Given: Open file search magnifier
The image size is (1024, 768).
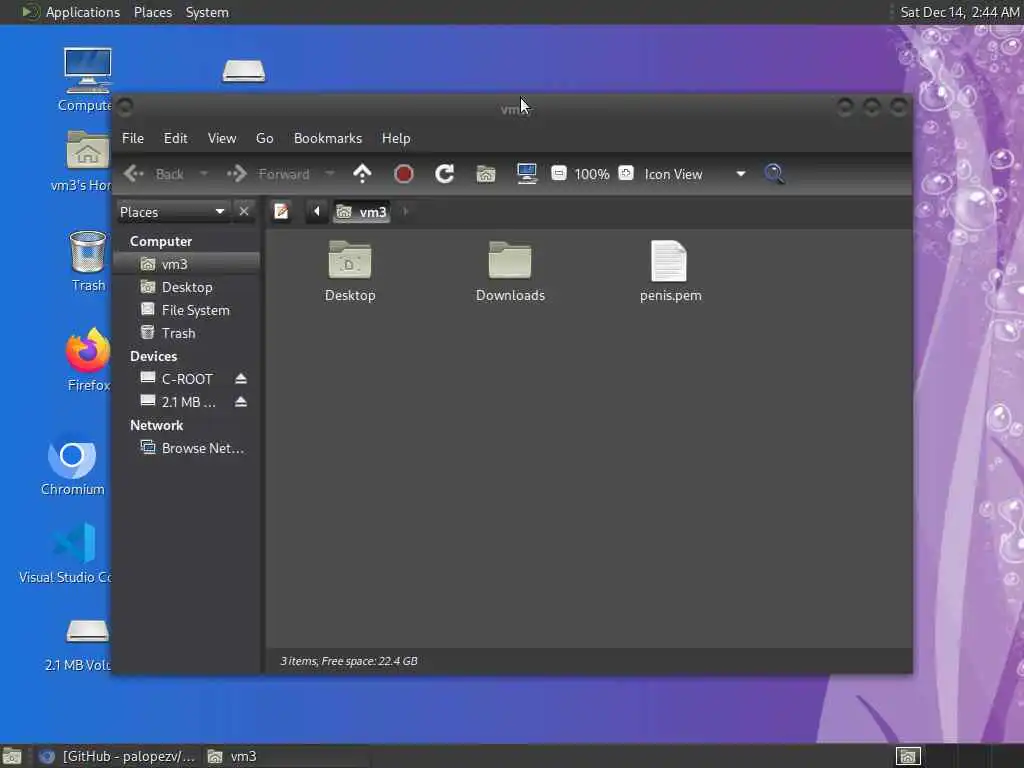Looking at the screenshot, I should (775, 174).
